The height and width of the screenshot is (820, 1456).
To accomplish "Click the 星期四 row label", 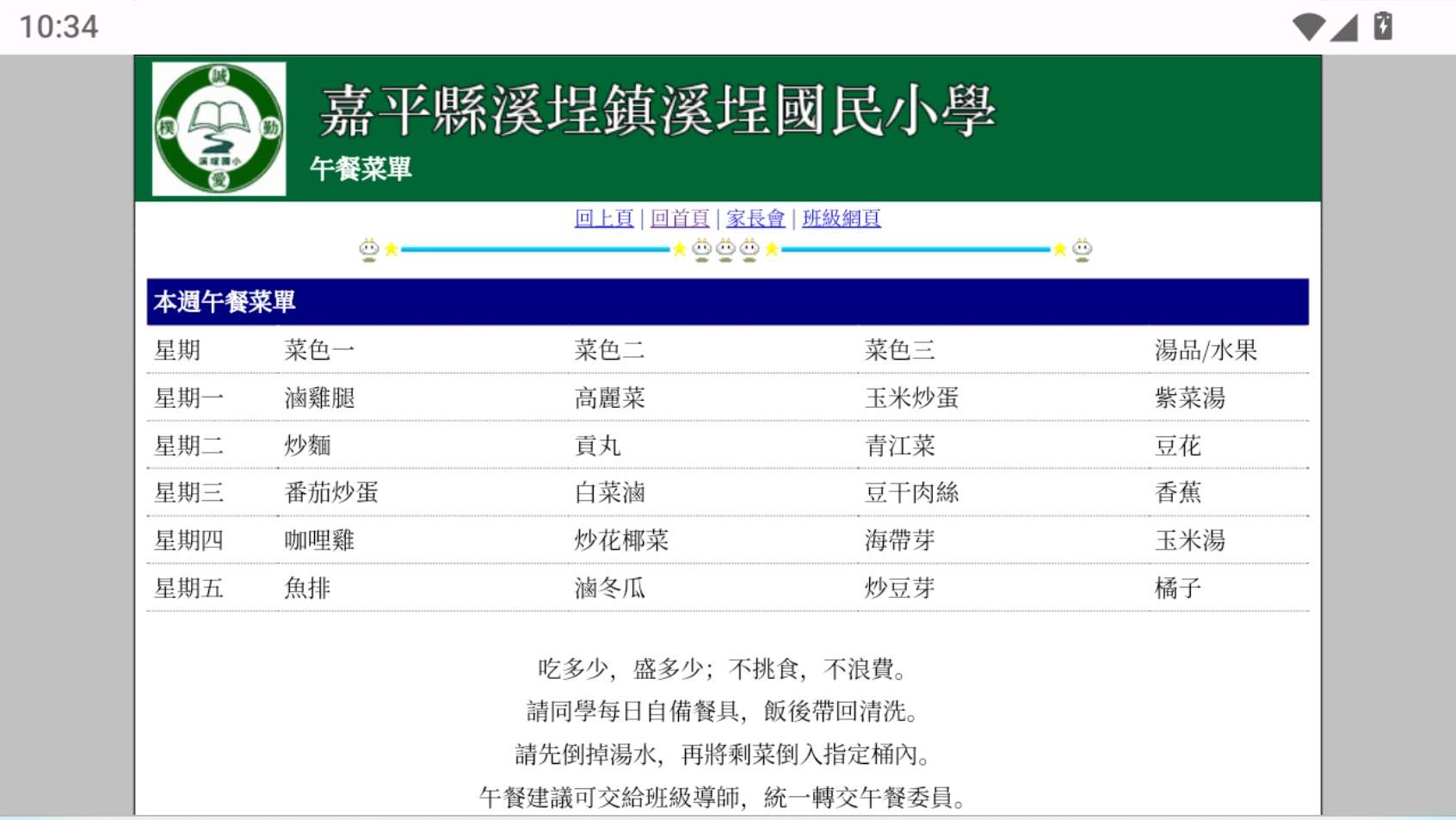I will pyautogui.click(x=189, y=540).
